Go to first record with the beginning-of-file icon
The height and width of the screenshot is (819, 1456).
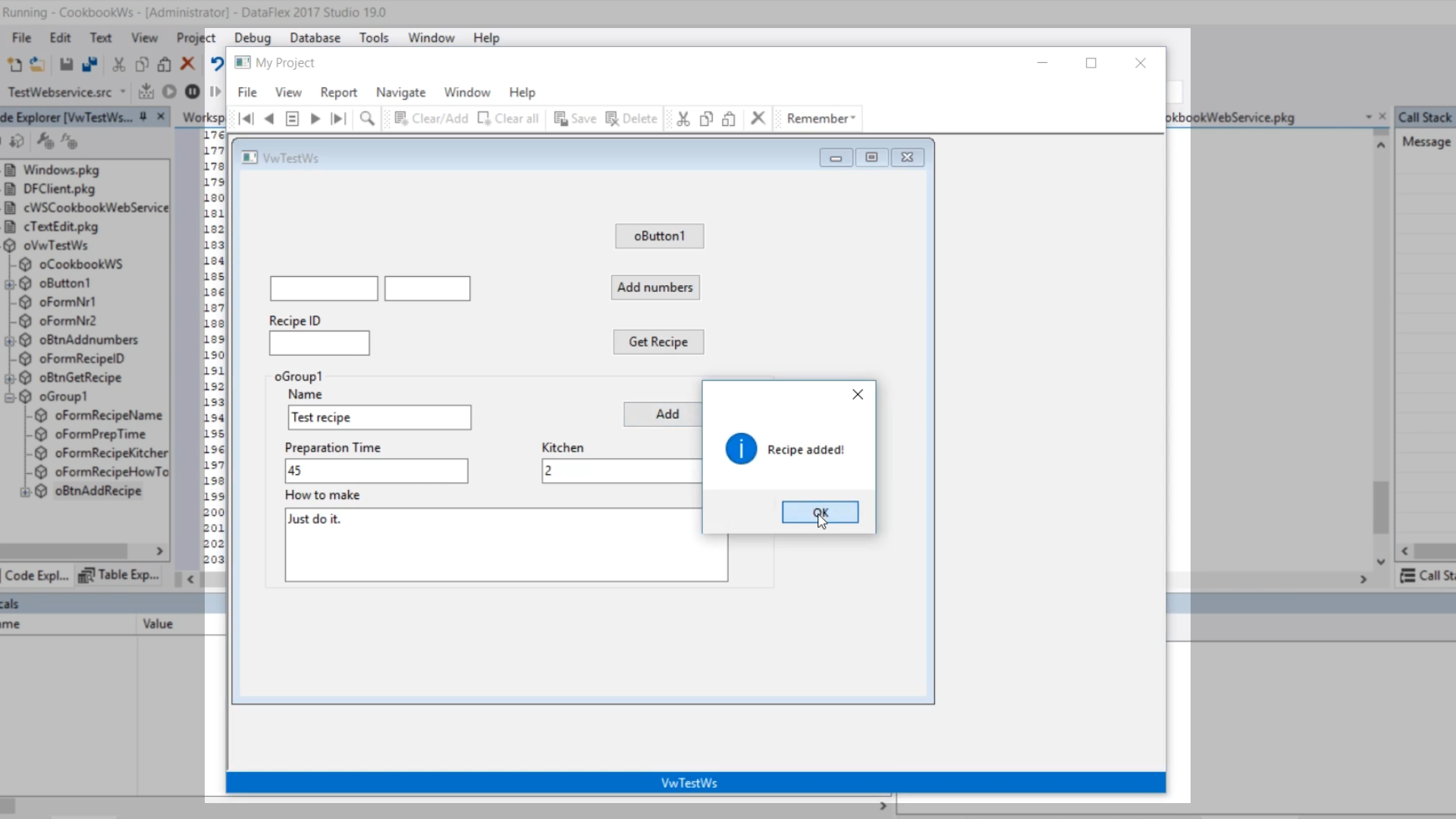pyautogui.click(x=246, y=118)
